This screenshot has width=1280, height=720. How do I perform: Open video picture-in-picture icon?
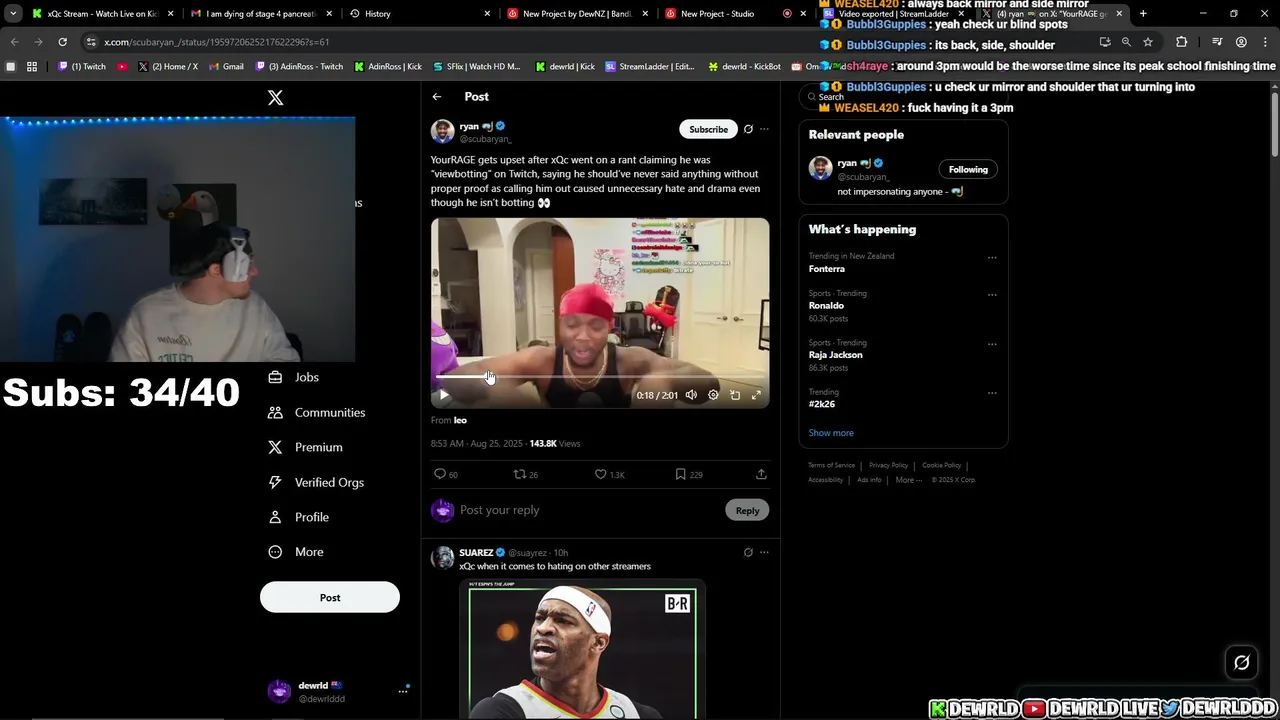(x=735, y=395)
